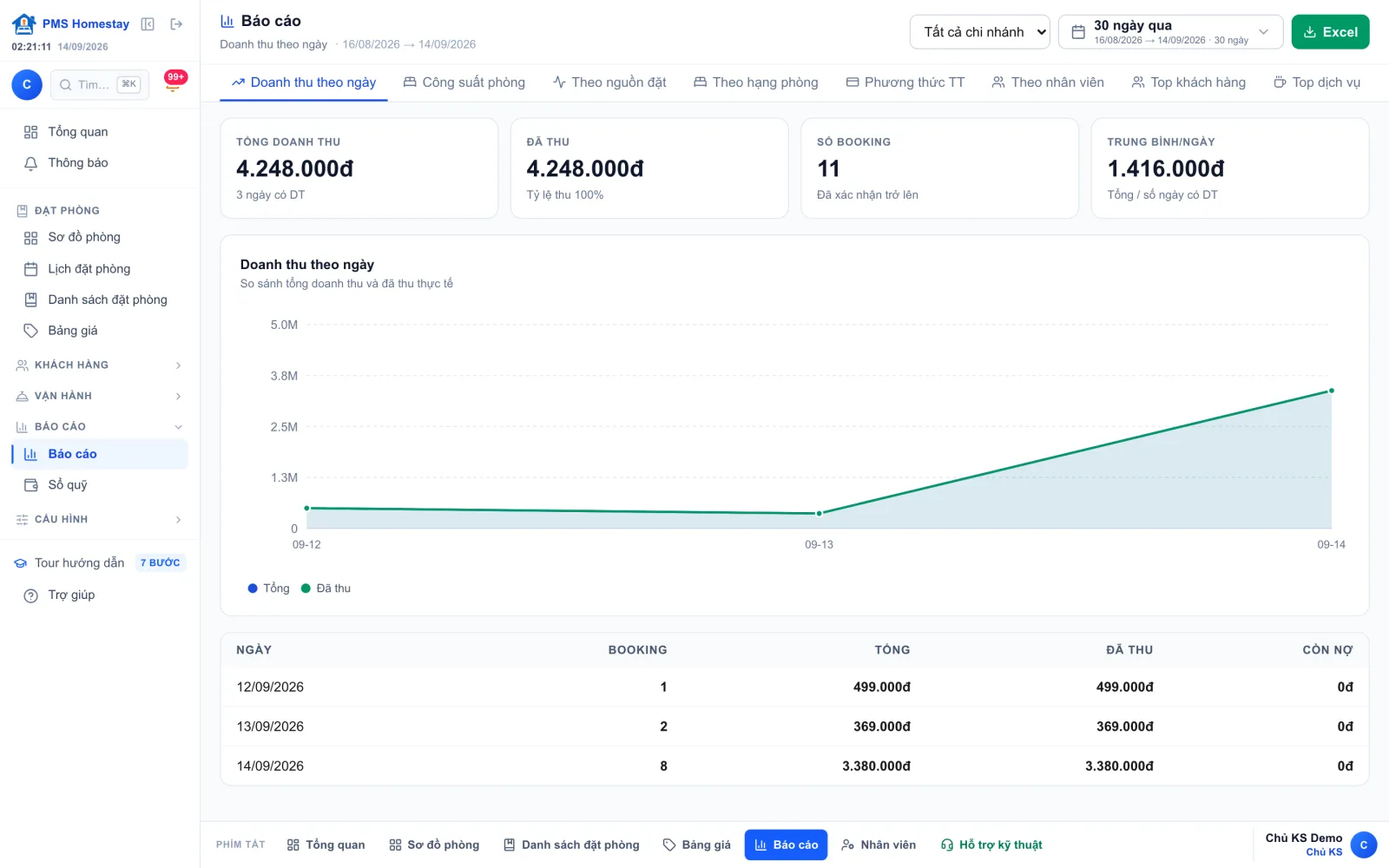
Task: Expand the KHÁCH HÀNG section
Action: coord(100,365)
